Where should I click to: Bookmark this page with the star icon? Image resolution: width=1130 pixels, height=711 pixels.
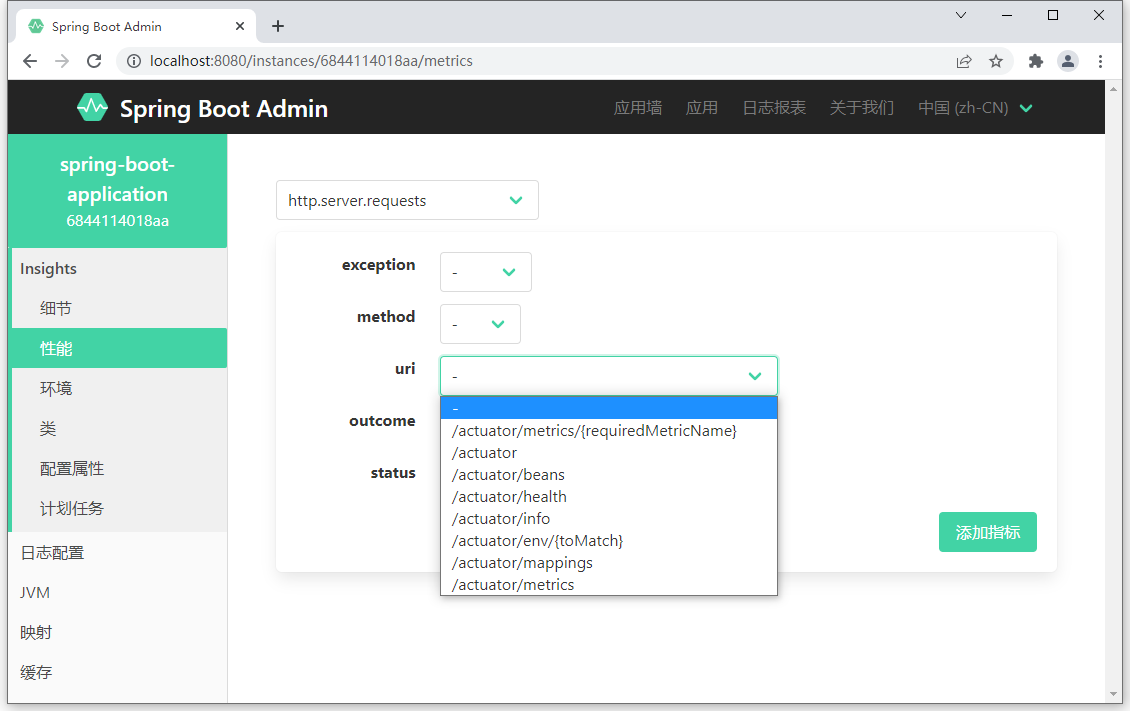coord(996,61)
